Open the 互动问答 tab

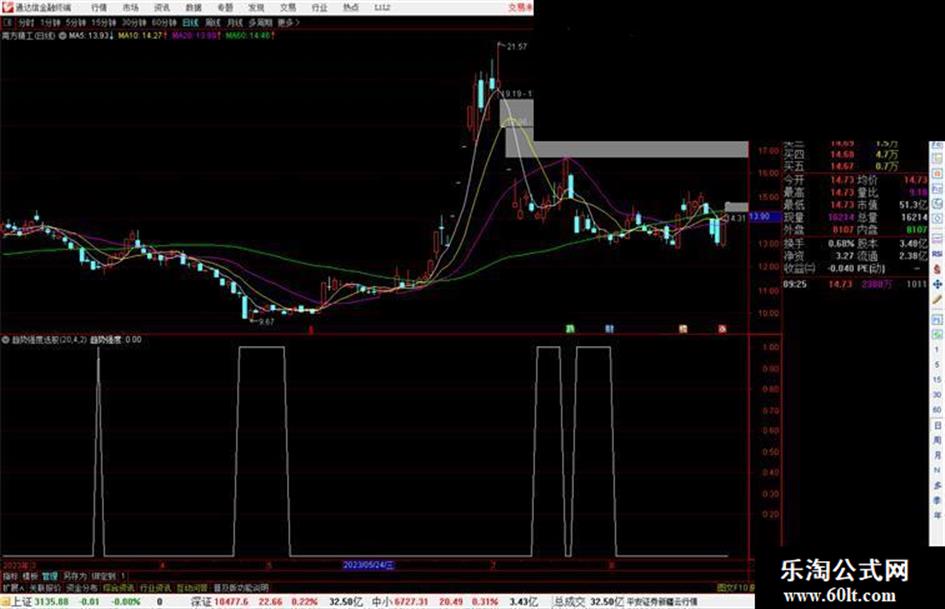[192, 587]
